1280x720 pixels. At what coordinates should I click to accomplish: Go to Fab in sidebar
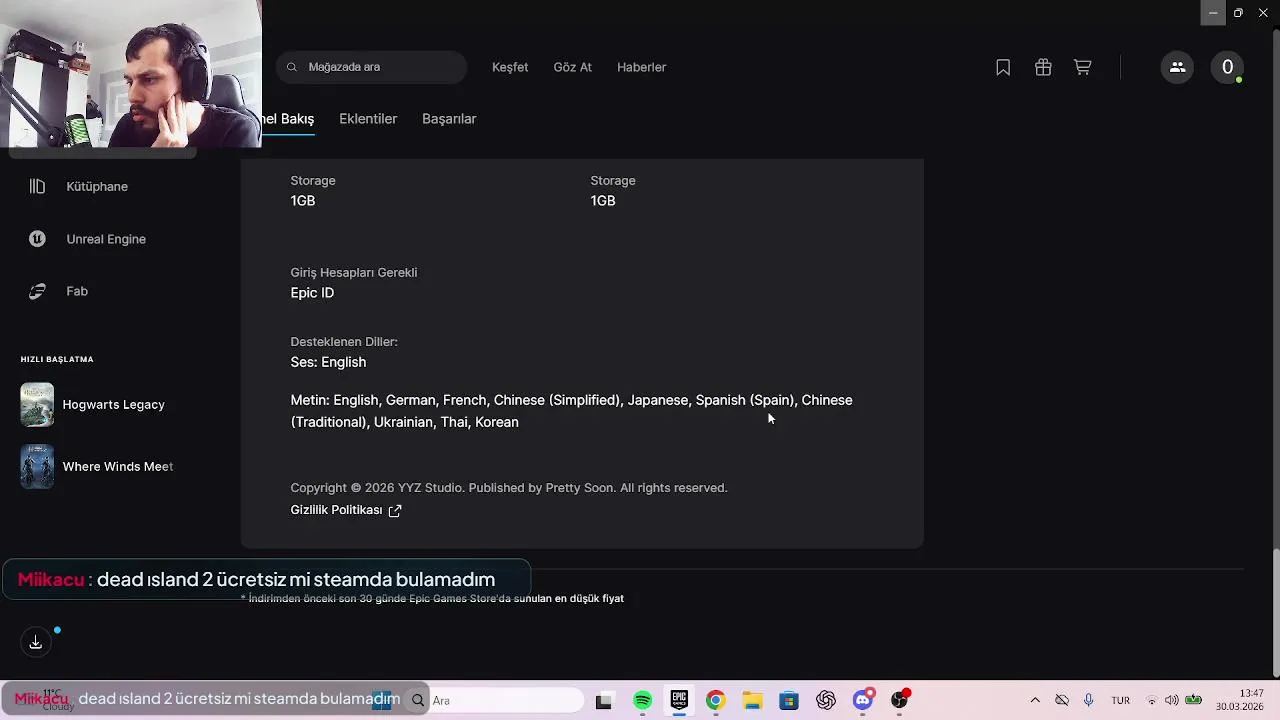(x=77, y=291)
